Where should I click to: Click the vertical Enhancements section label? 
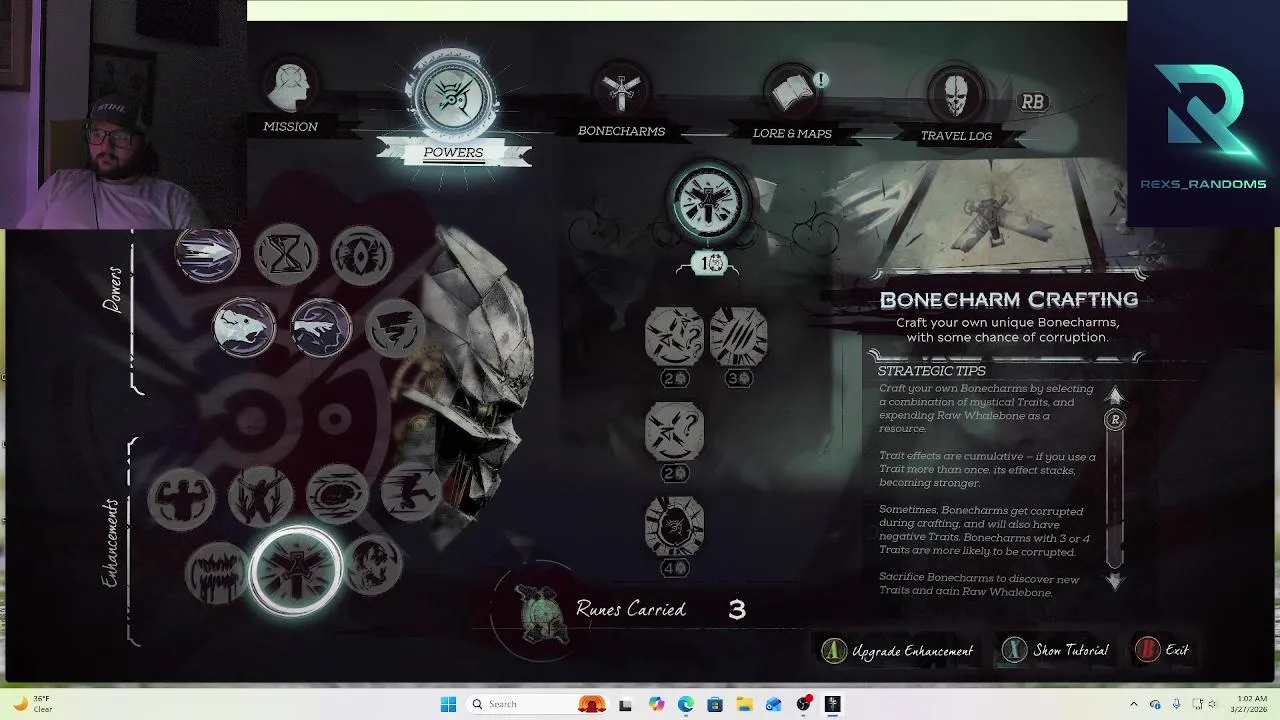click(111, 543)
